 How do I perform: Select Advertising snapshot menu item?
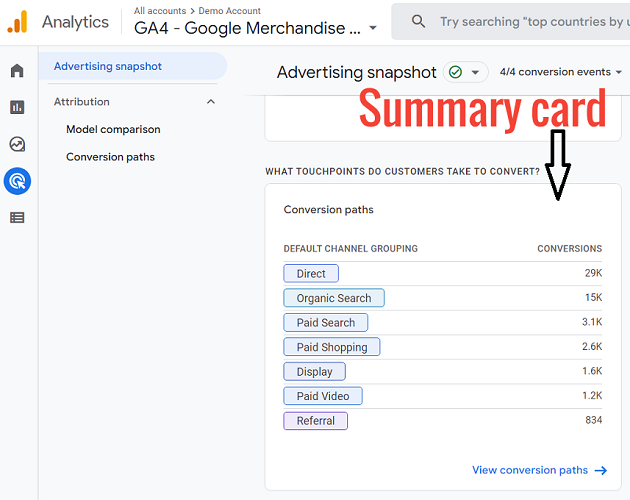pos(133,66)
